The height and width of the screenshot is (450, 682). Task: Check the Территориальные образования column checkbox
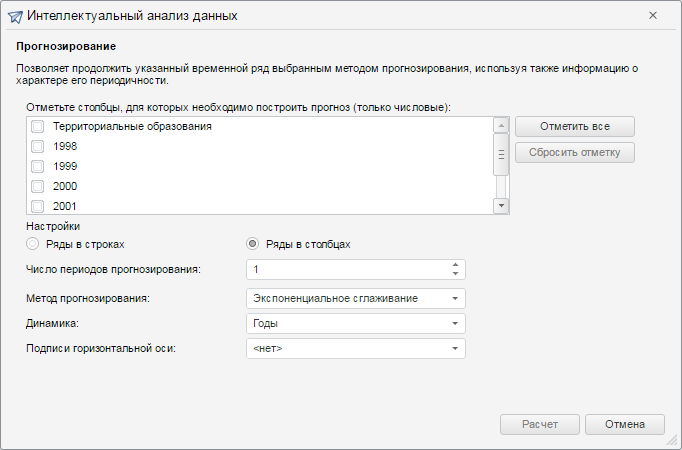pos(38,127)
